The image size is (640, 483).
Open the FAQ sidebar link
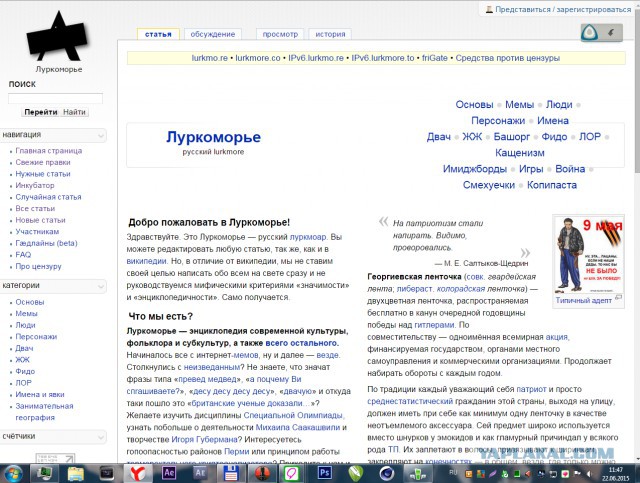tap(23, 254)
